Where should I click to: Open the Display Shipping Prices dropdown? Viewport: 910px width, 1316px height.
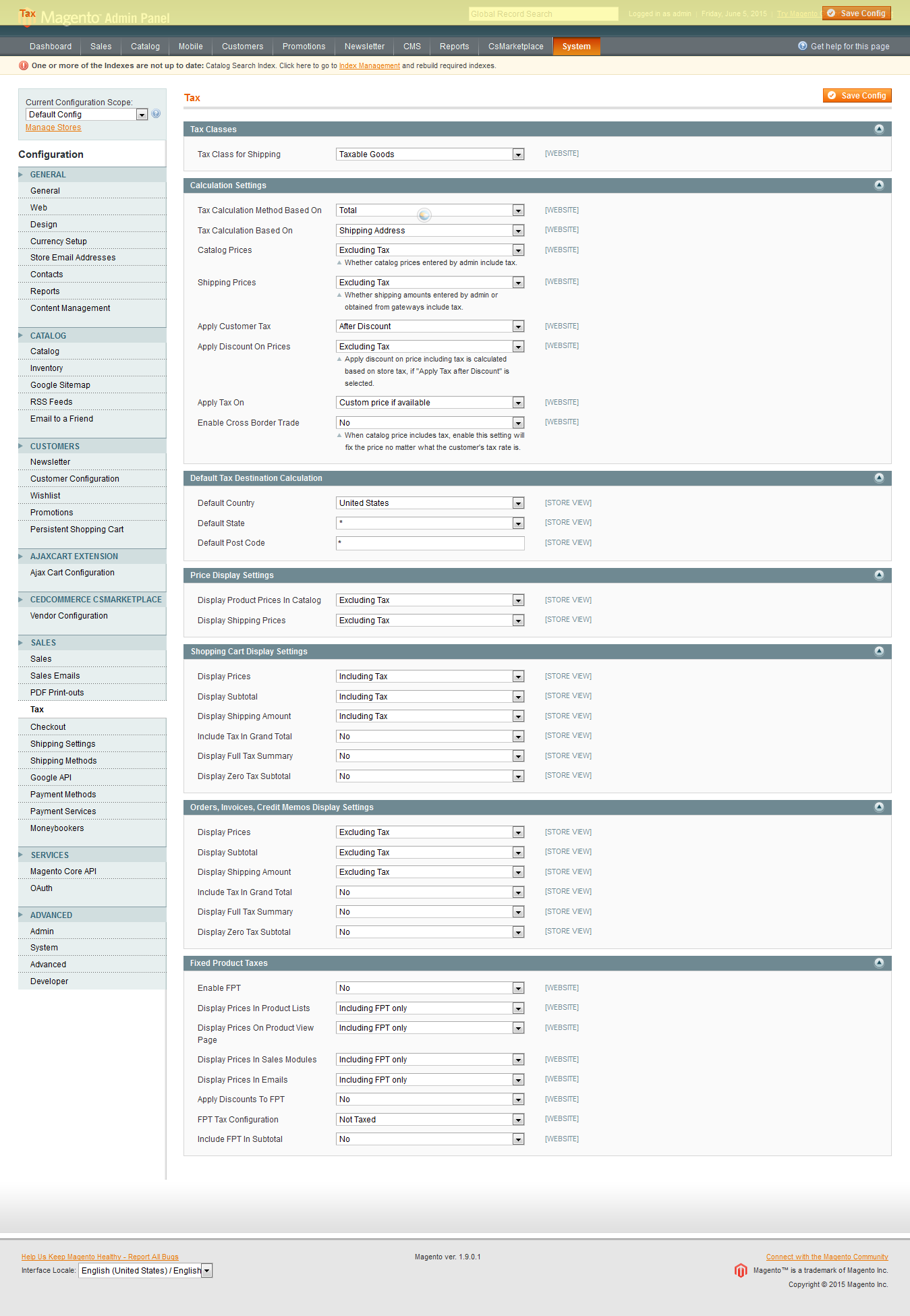[430, 621]
